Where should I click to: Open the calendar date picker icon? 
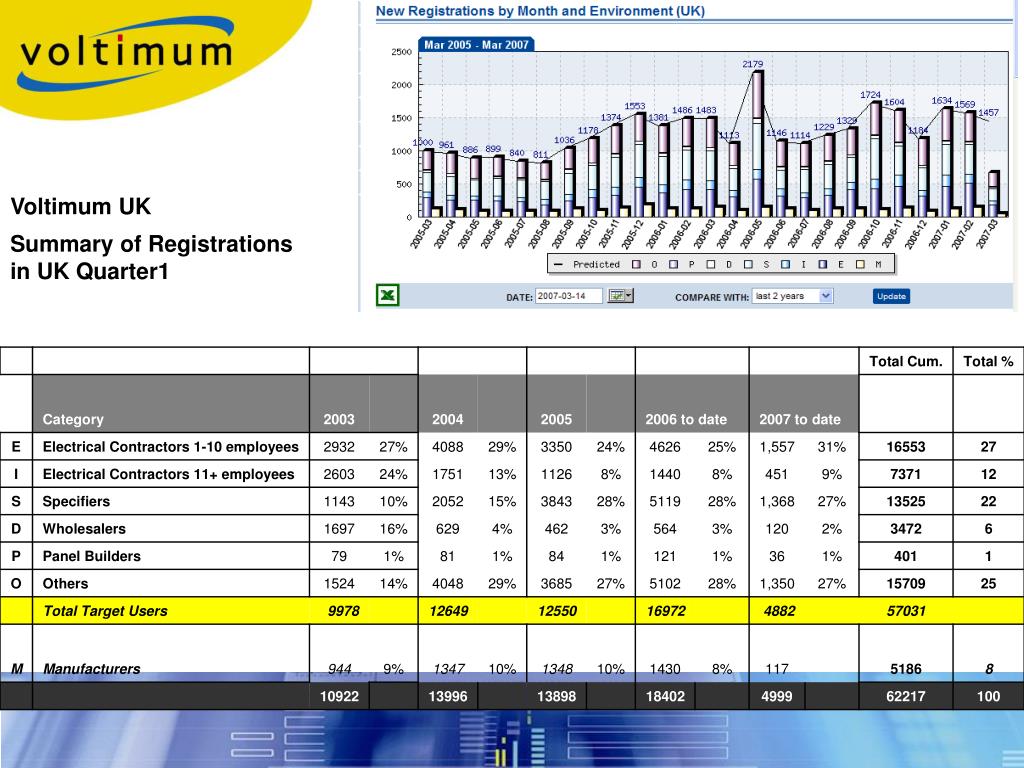tap(620, 296)
